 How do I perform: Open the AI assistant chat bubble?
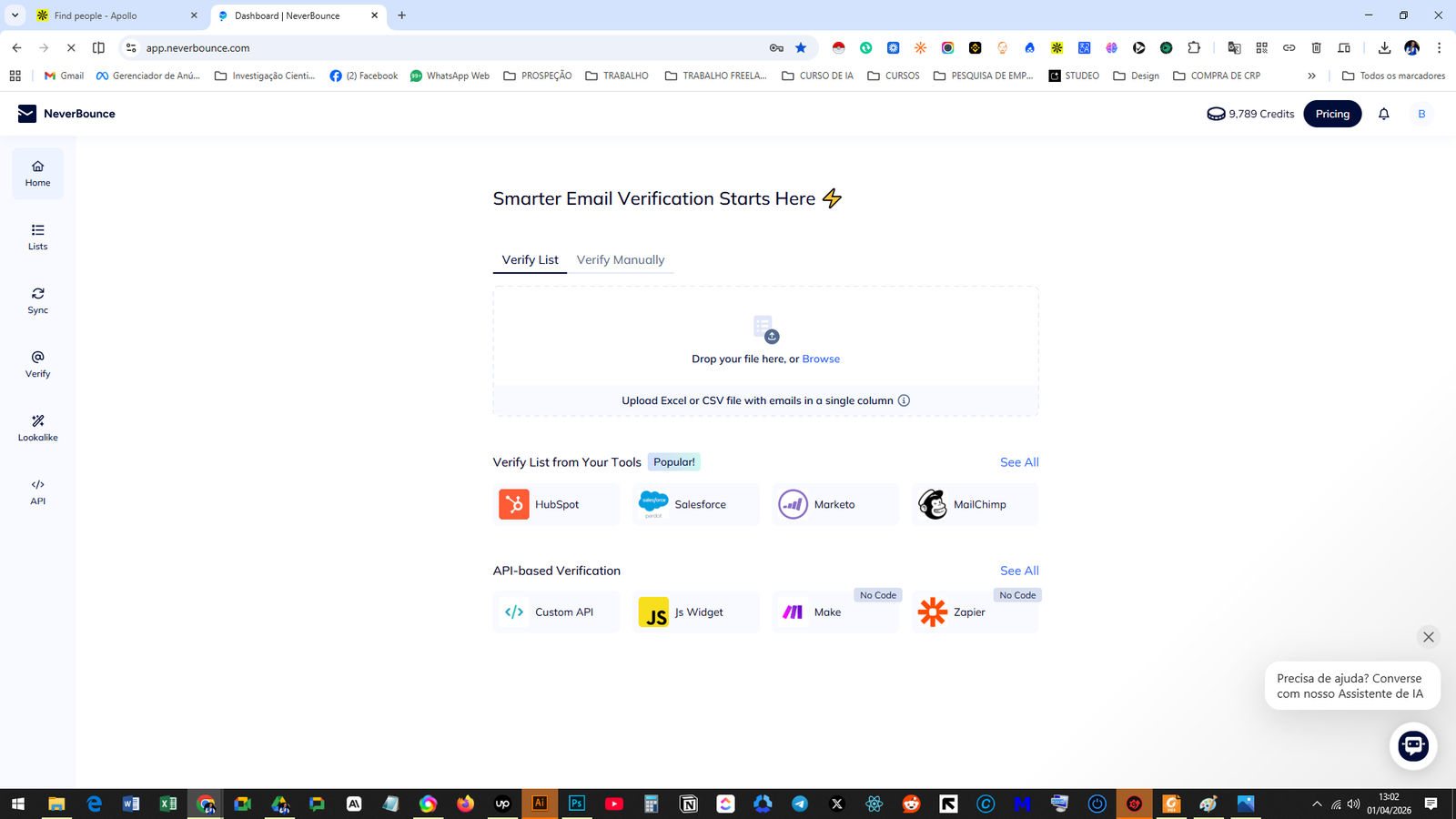(x=1412, y=746)
